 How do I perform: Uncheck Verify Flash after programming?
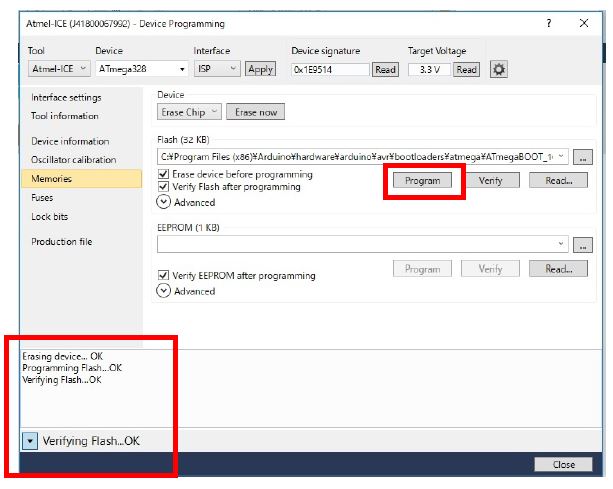click(164, 186)
